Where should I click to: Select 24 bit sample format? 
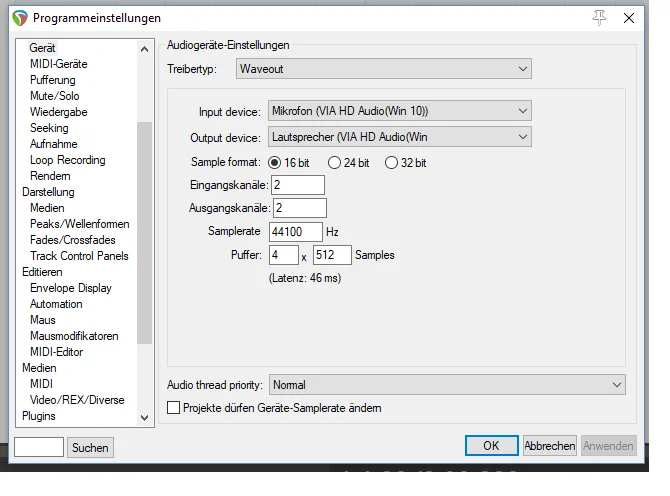(x=334, y=163)
